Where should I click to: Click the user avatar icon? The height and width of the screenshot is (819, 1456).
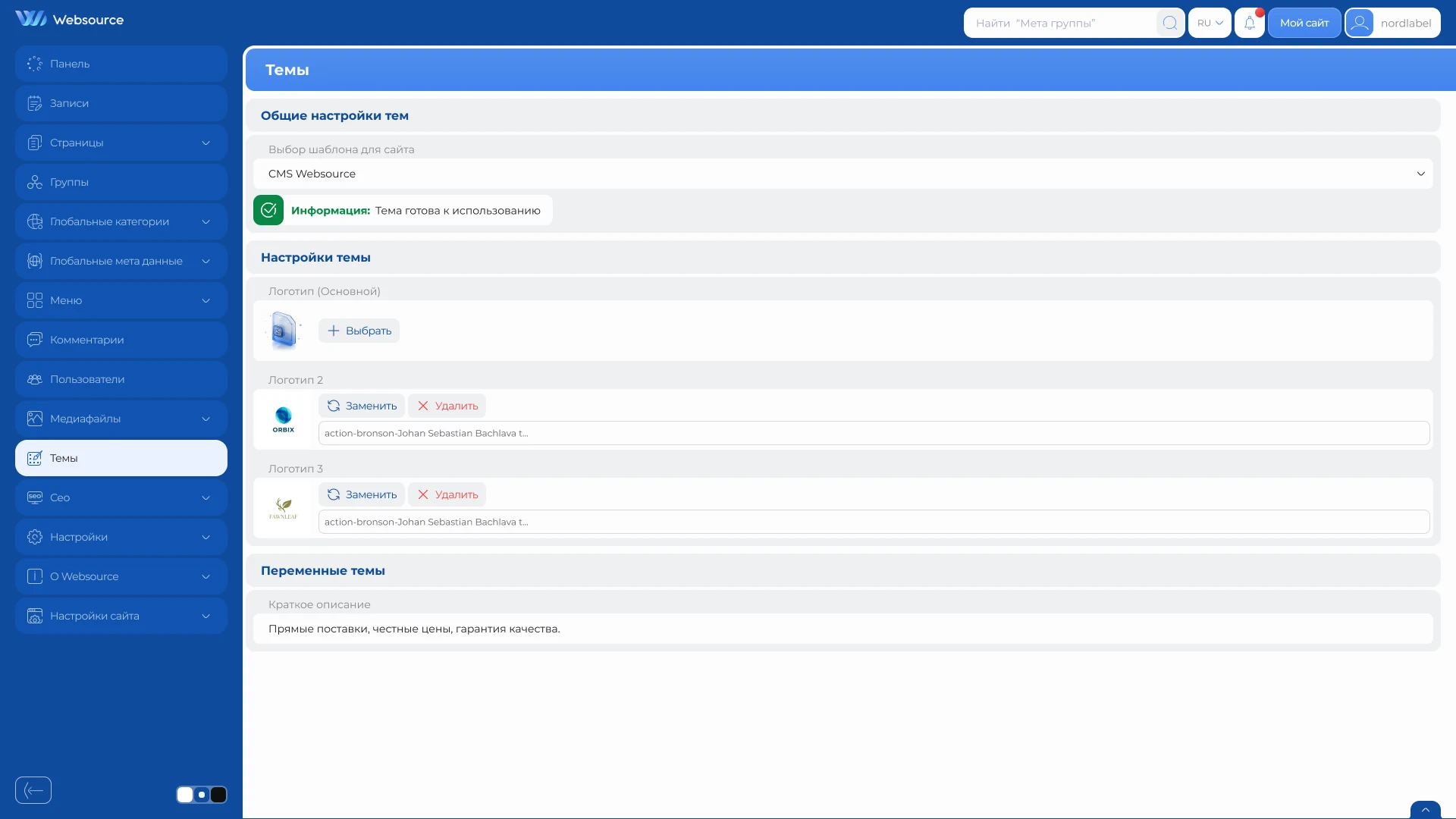[x=1360, y=23]
